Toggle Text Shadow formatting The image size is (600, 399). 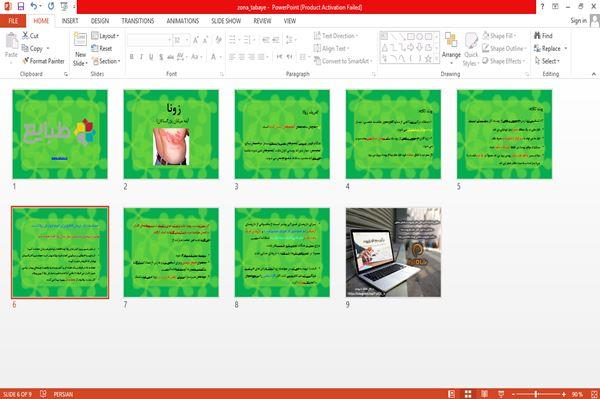pyautogui.click(x=161, y=57)
